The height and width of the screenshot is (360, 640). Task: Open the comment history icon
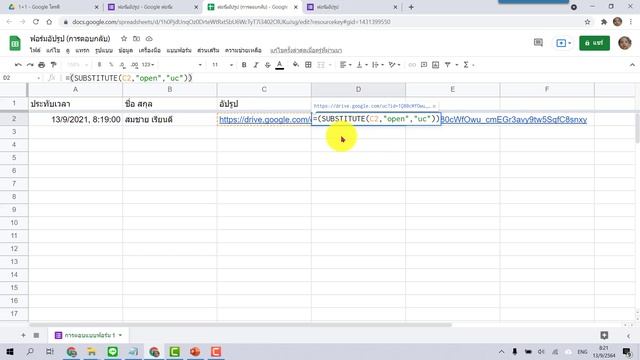tap(538, 42)
